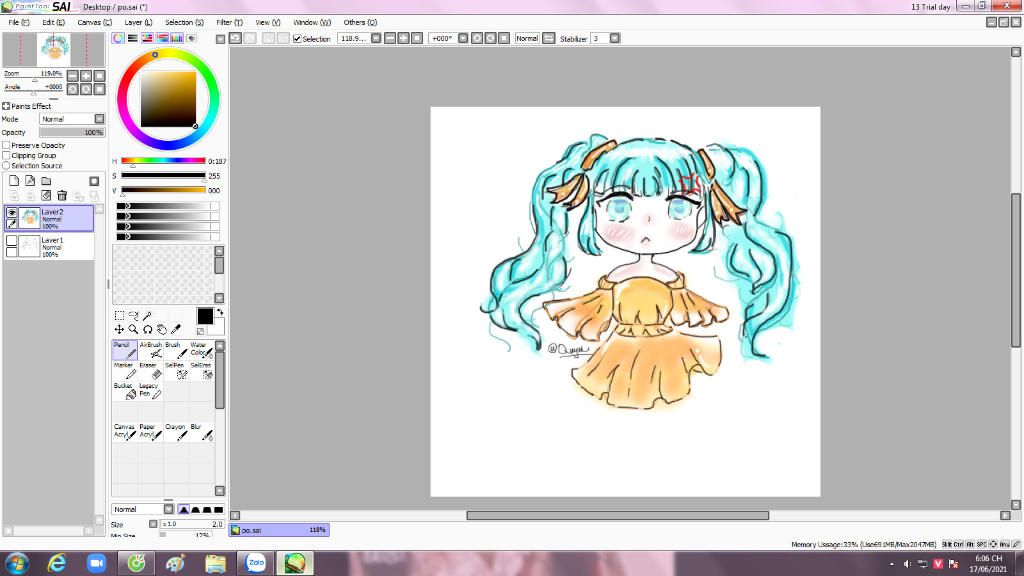Click the Undo arrow in the toolbar
The image size is (1024, 576).
point(235,39)
